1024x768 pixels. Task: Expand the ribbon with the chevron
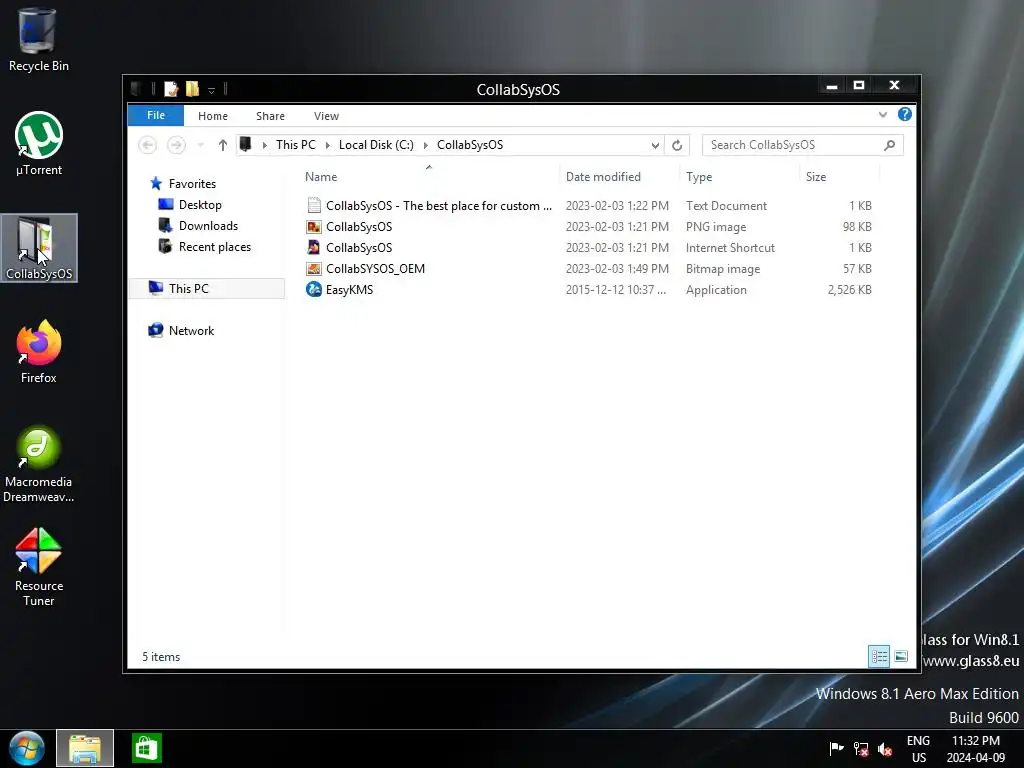pyautogui.click(x=883, y=115)
